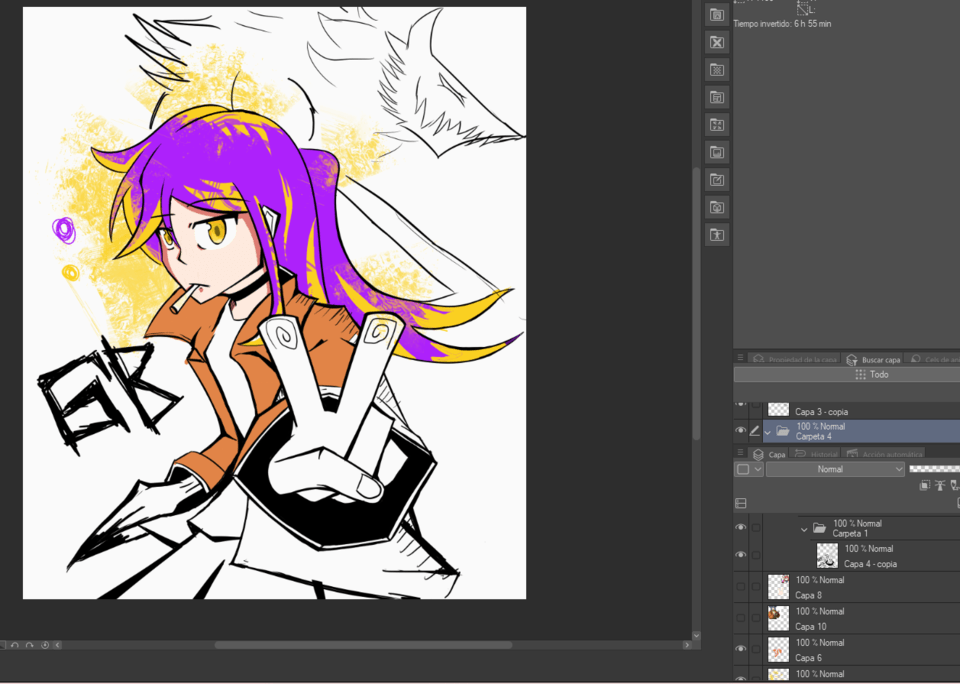Open the tone pattern material folder

[x=717, y=70]
